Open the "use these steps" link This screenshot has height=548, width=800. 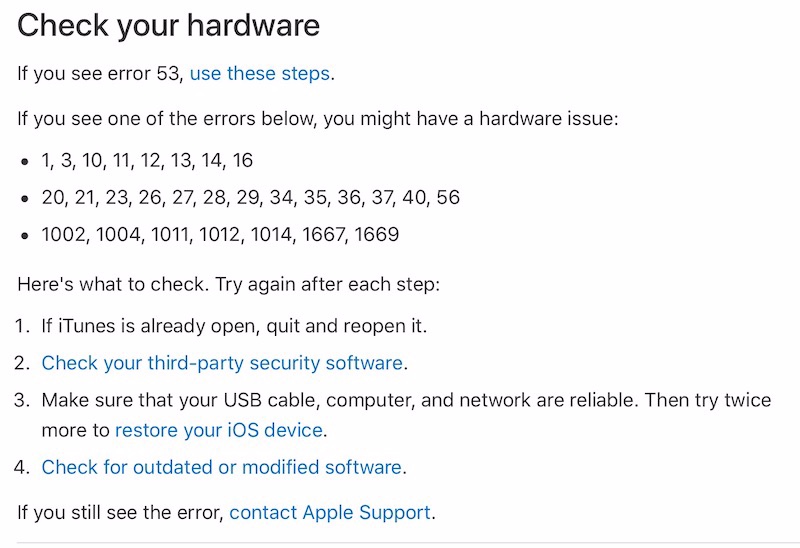point(260,73)
